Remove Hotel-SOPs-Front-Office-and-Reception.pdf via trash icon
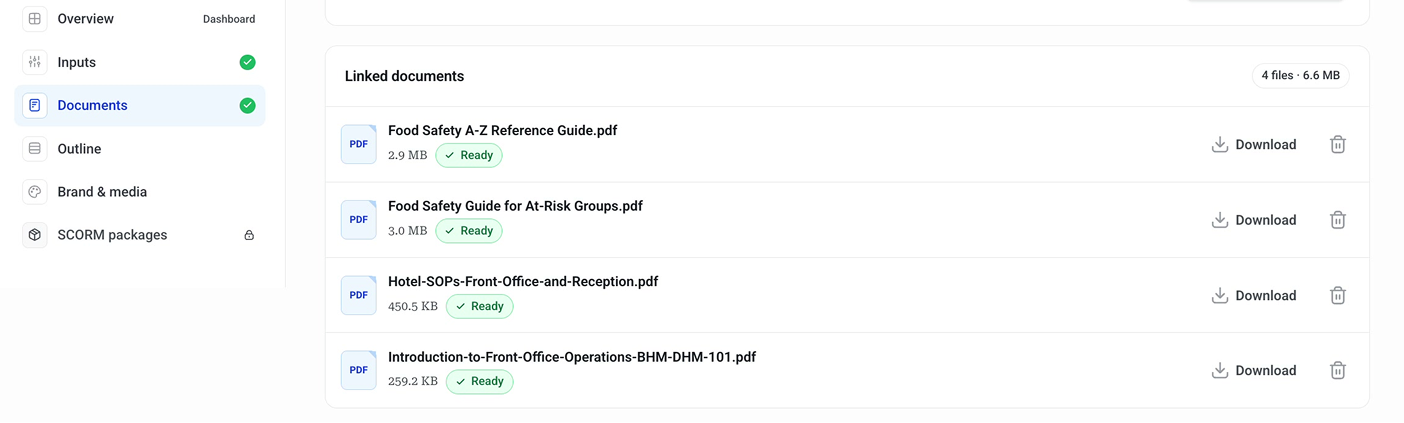1404x423 pixels. point(1337,295)
